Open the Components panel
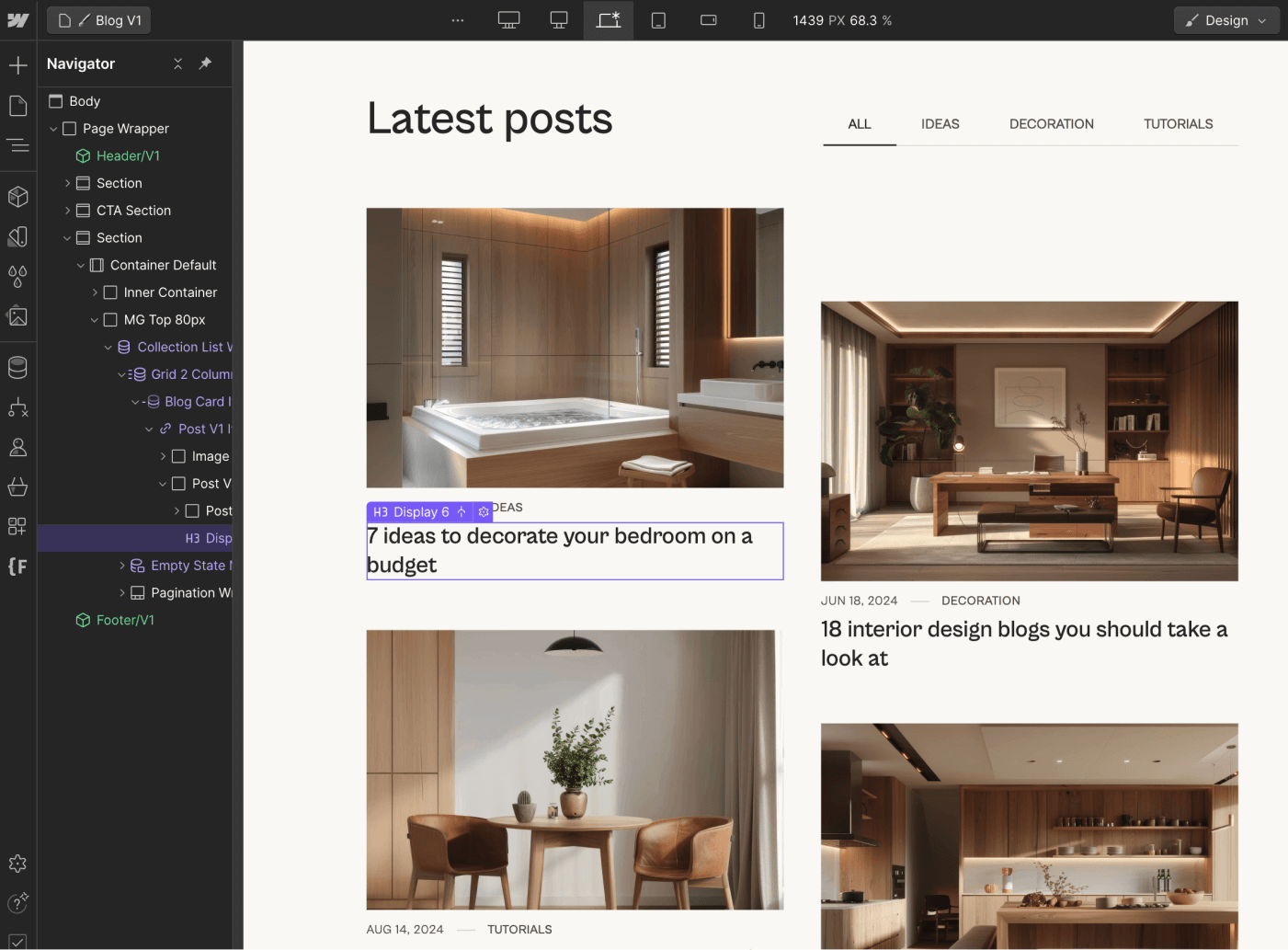This screenshot has width=1288, height=950. pos(17,196)
